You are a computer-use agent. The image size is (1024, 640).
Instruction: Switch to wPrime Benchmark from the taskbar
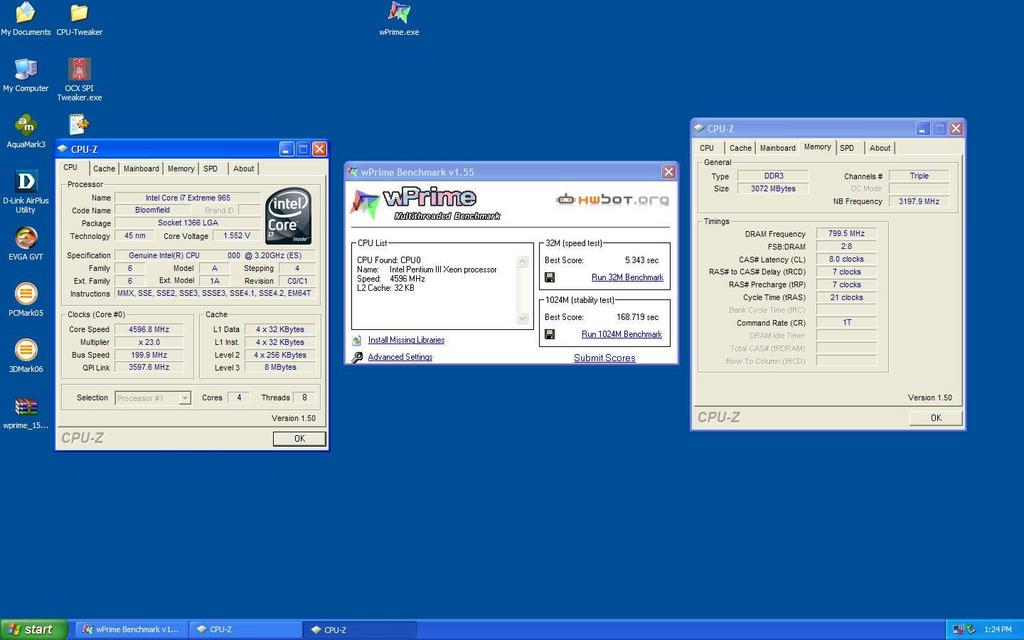132,630
